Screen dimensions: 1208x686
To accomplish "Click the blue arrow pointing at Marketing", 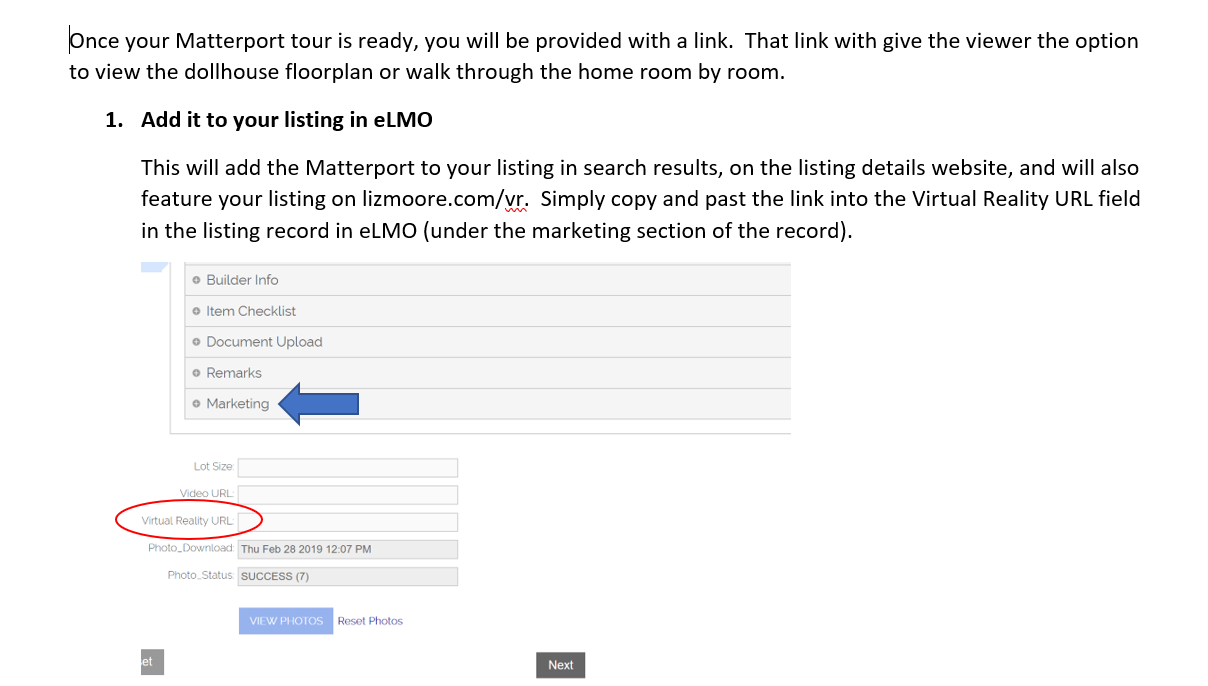I will click(x=318, y=404).
